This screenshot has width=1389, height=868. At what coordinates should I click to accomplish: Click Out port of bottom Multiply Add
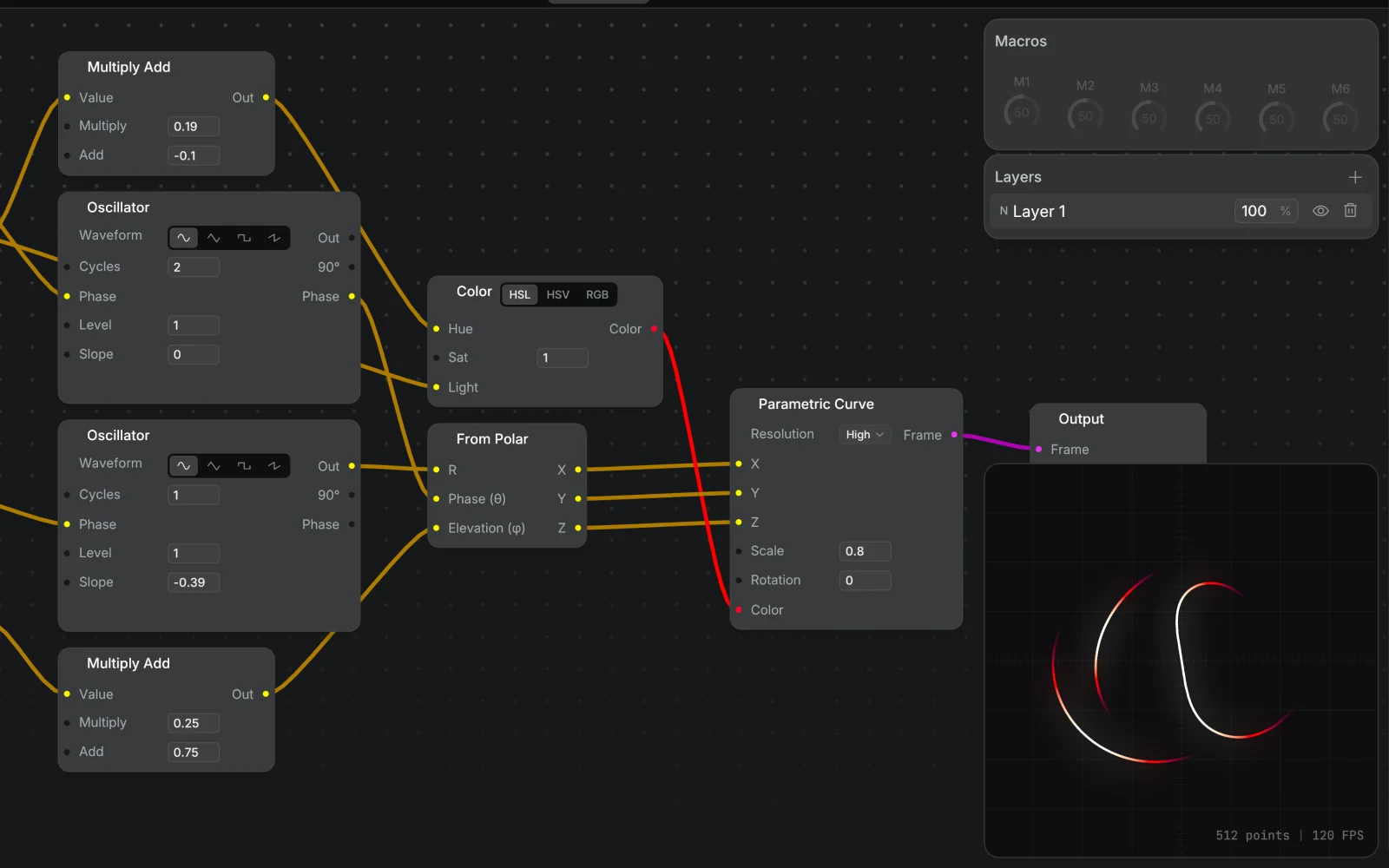click(266, 694)
